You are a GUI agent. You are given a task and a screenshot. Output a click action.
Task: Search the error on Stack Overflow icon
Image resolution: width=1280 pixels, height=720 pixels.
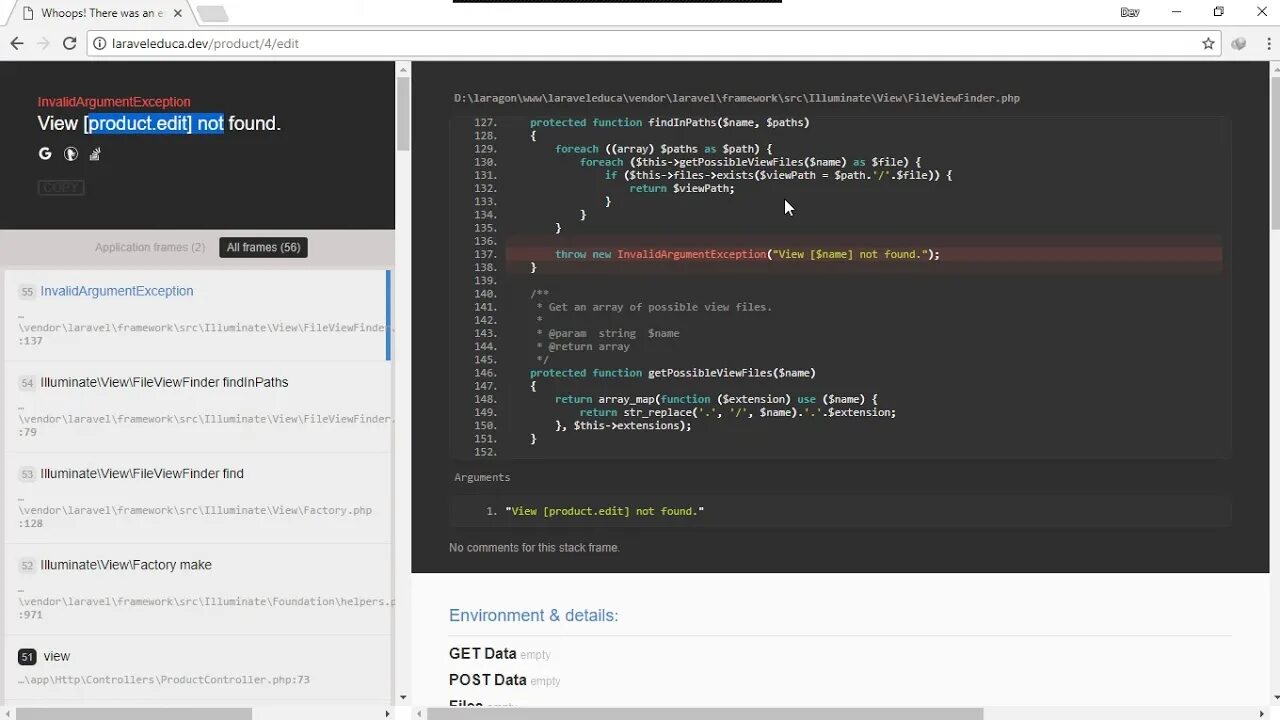point(96,154)
